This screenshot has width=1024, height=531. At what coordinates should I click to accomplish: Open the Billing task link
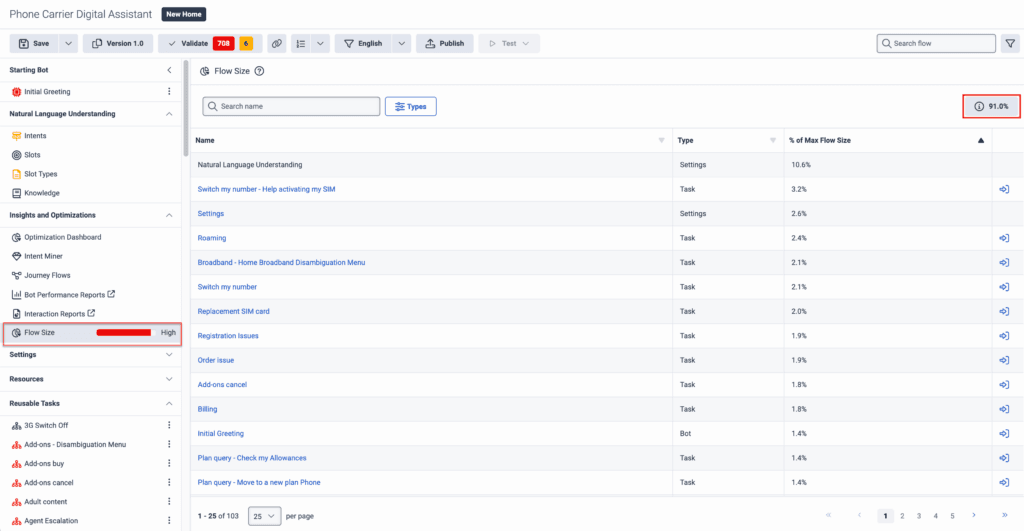(x=207, y=409)
